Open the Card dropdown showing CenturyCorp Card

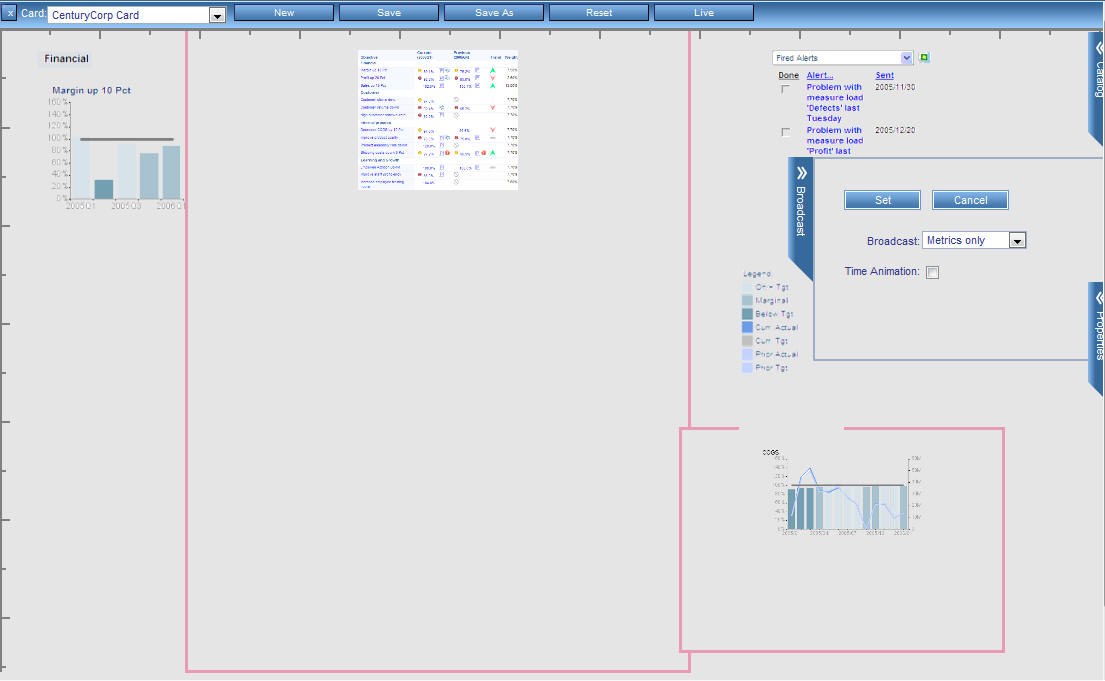[217, 15]
